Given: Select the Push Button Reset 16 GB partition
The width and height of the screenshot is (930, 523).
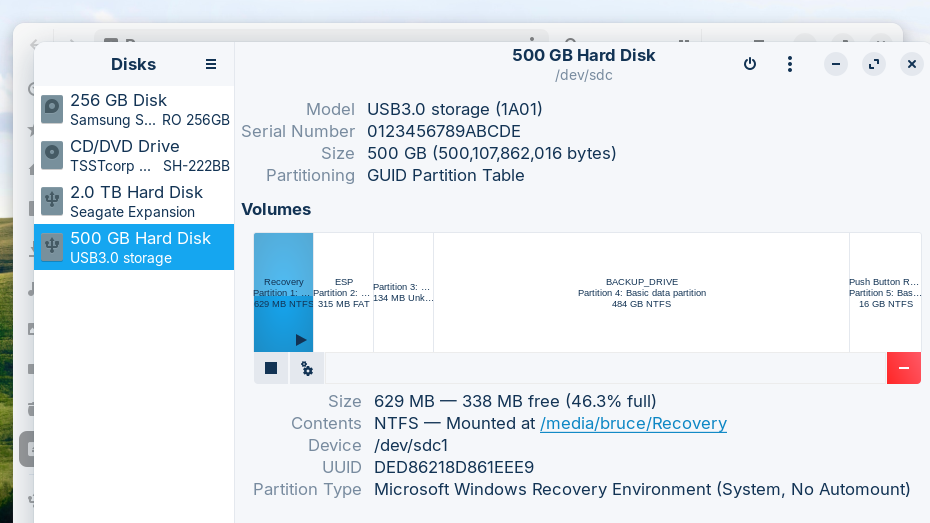Looking at the screenshot, I should click(884, 292).
